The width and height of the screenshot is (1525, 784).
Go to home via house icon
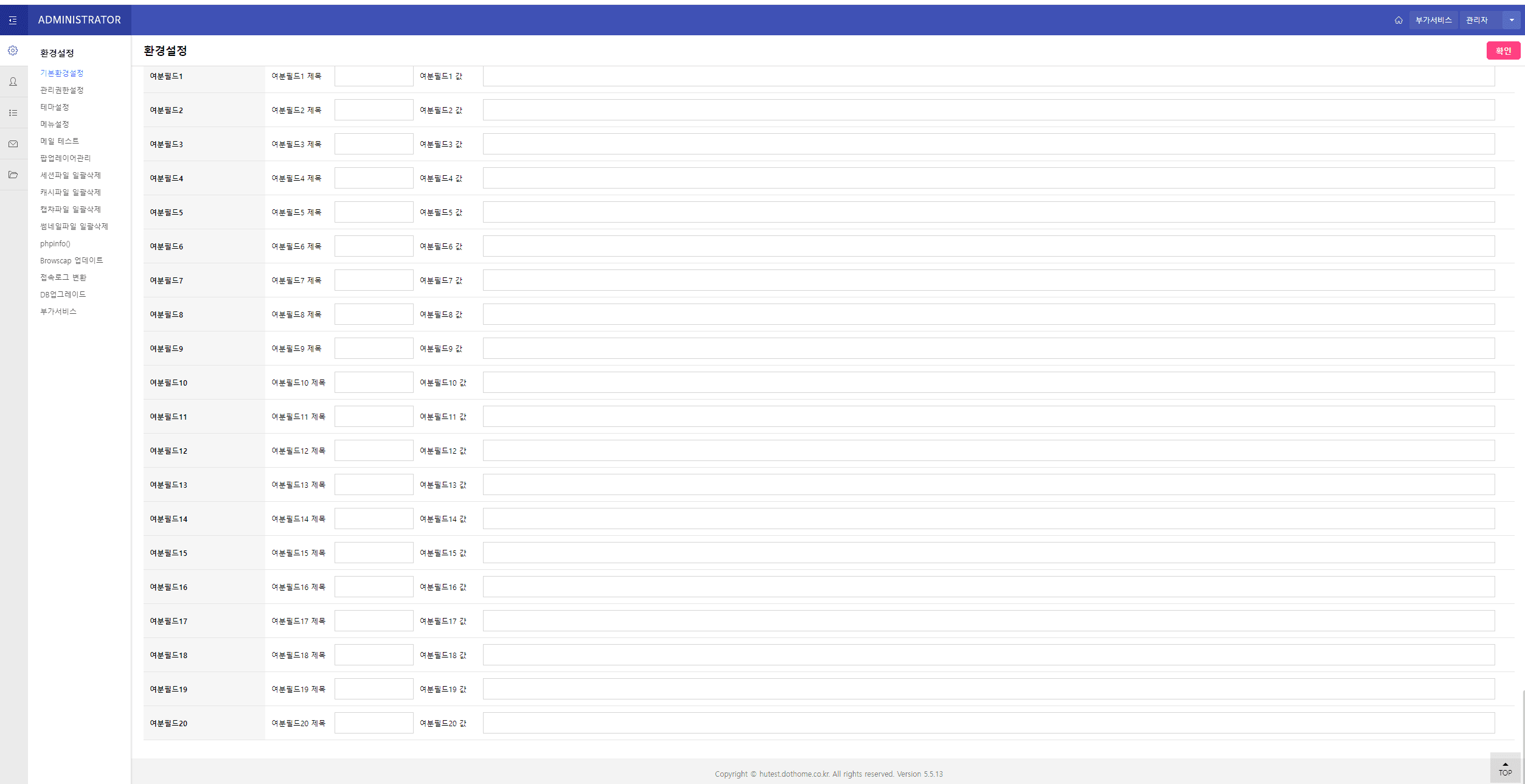pyautogui.click(x=1398, y=20)
